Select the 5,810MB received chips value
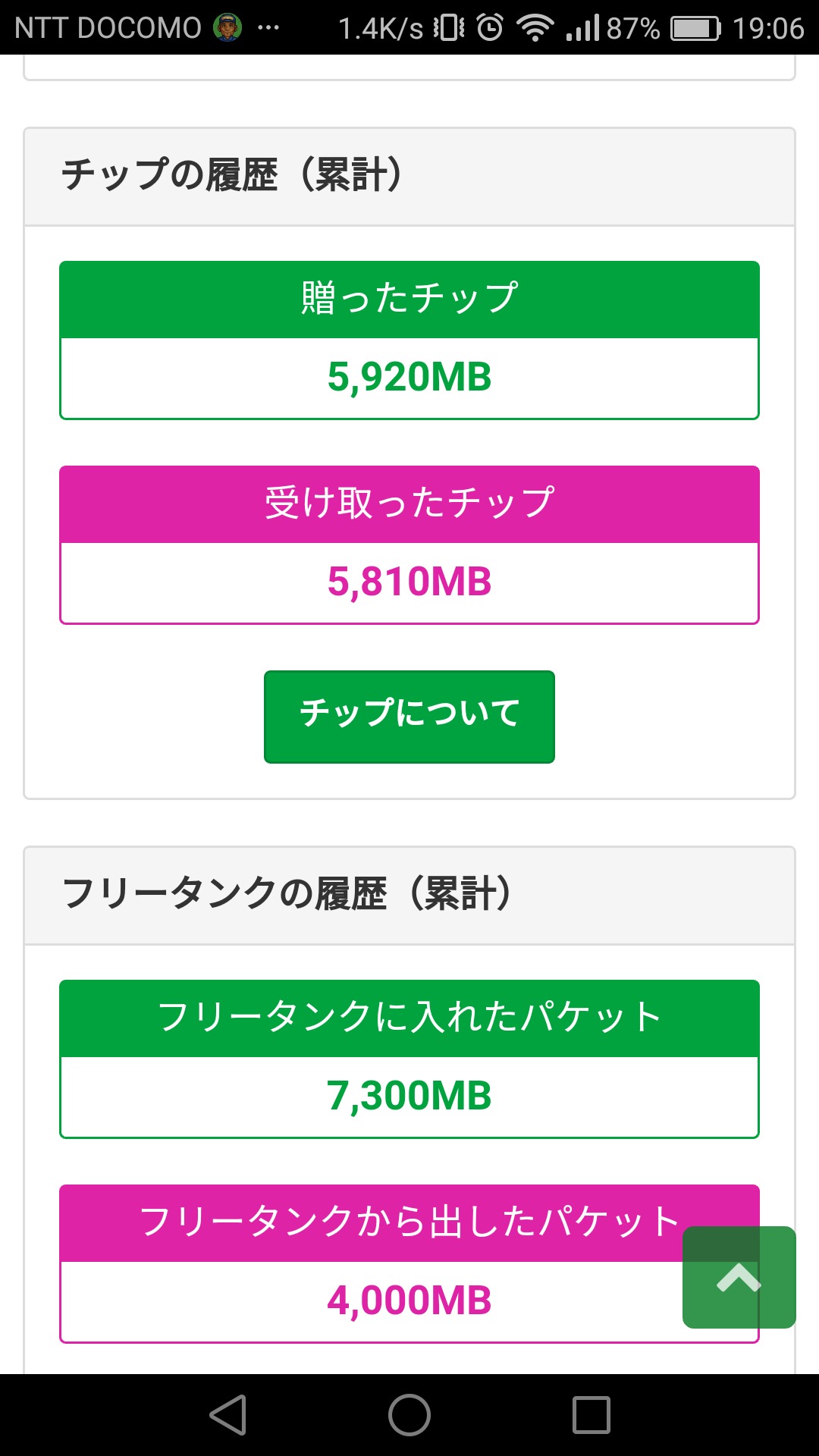Viewport: 819px width, 1456px height. [409, 582]
